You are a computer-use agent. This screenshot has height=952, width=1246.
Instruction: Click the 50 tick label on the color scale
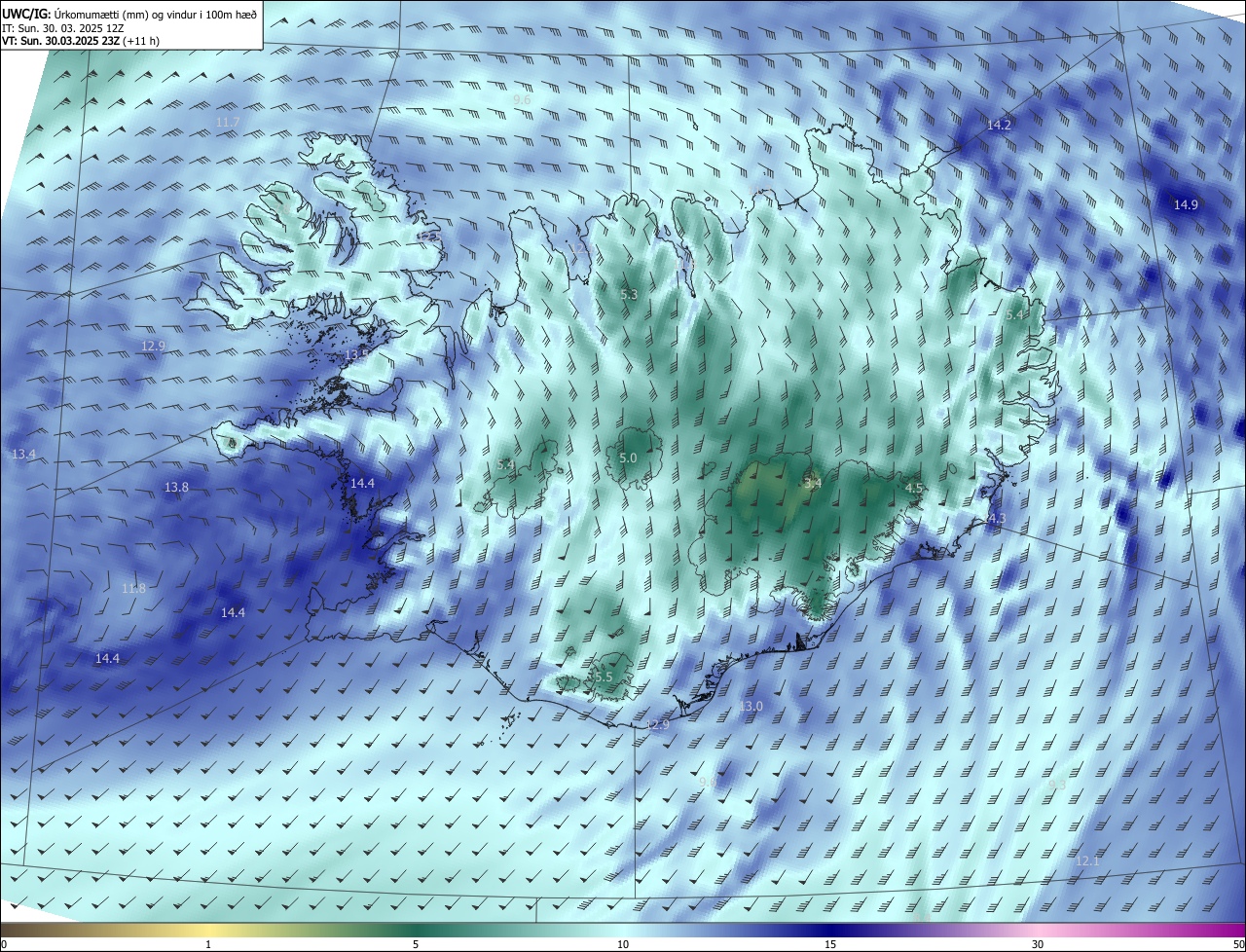pos(1238,944)
